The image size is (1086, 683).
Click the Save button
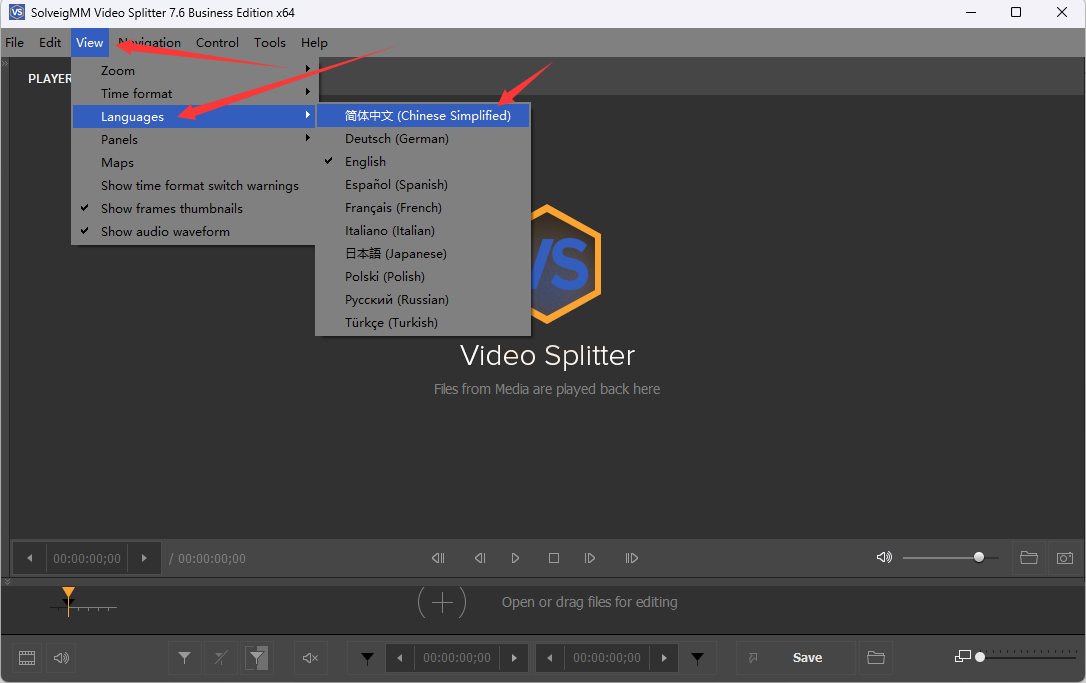[x=807, y=657]
